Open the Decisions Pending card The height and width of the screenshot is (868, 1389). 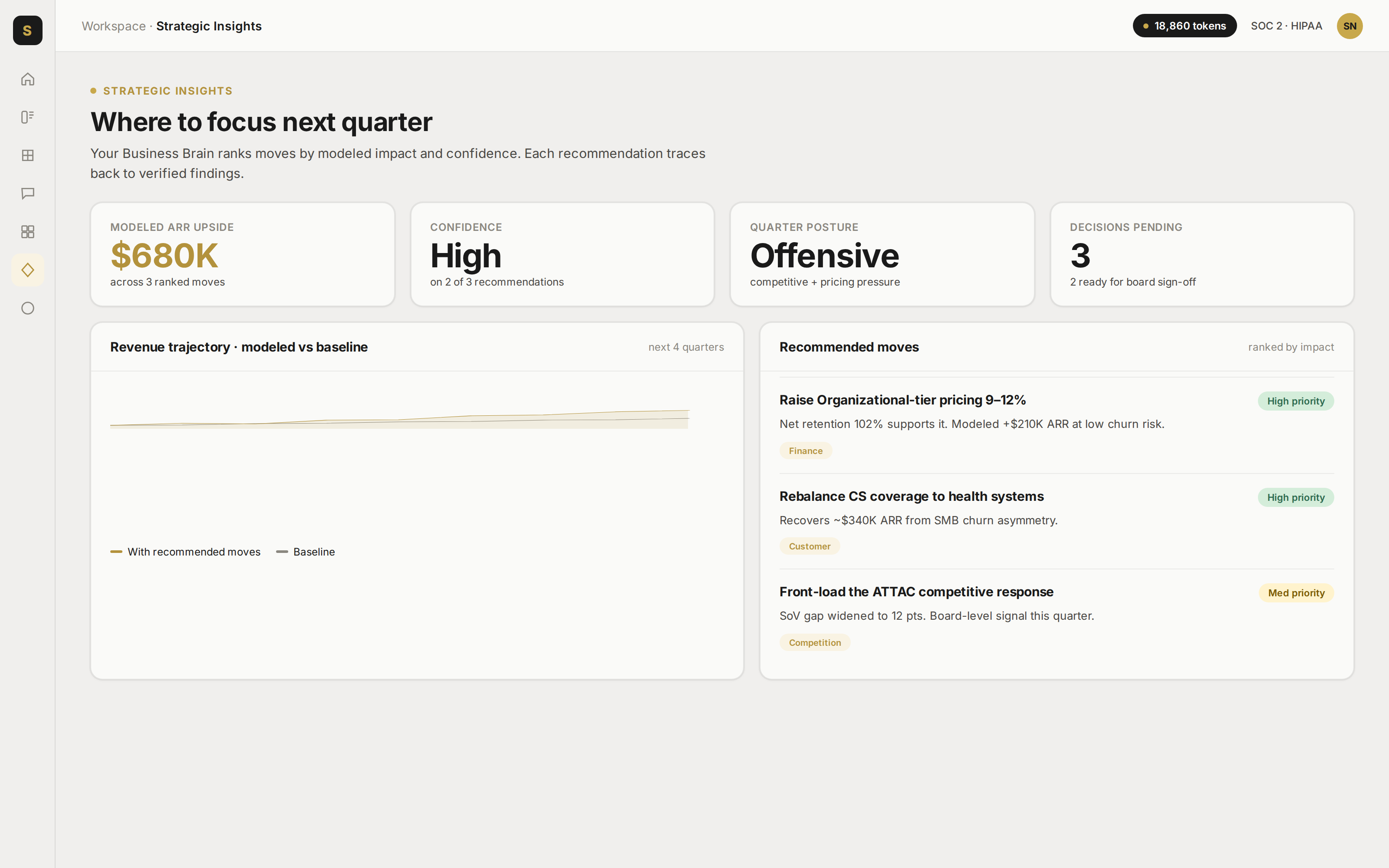[1202, 254]
